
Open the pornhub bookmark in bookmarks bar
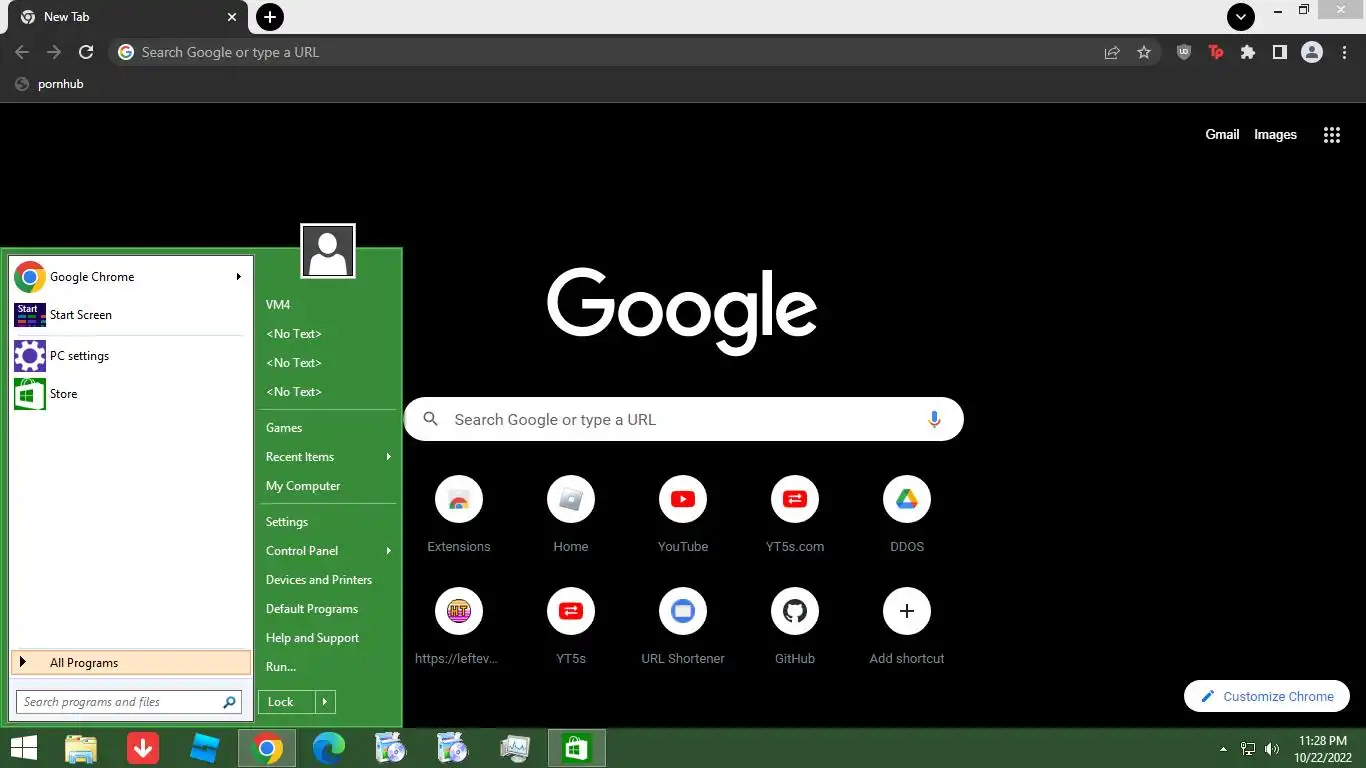(x=49, y=84)
